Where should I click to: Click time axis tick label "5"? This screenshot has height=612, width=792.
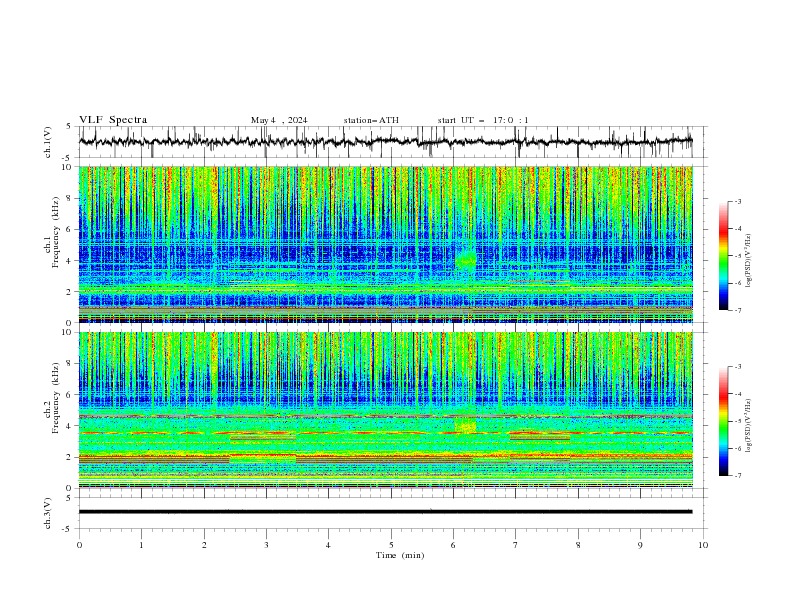[x=391, y=545]
